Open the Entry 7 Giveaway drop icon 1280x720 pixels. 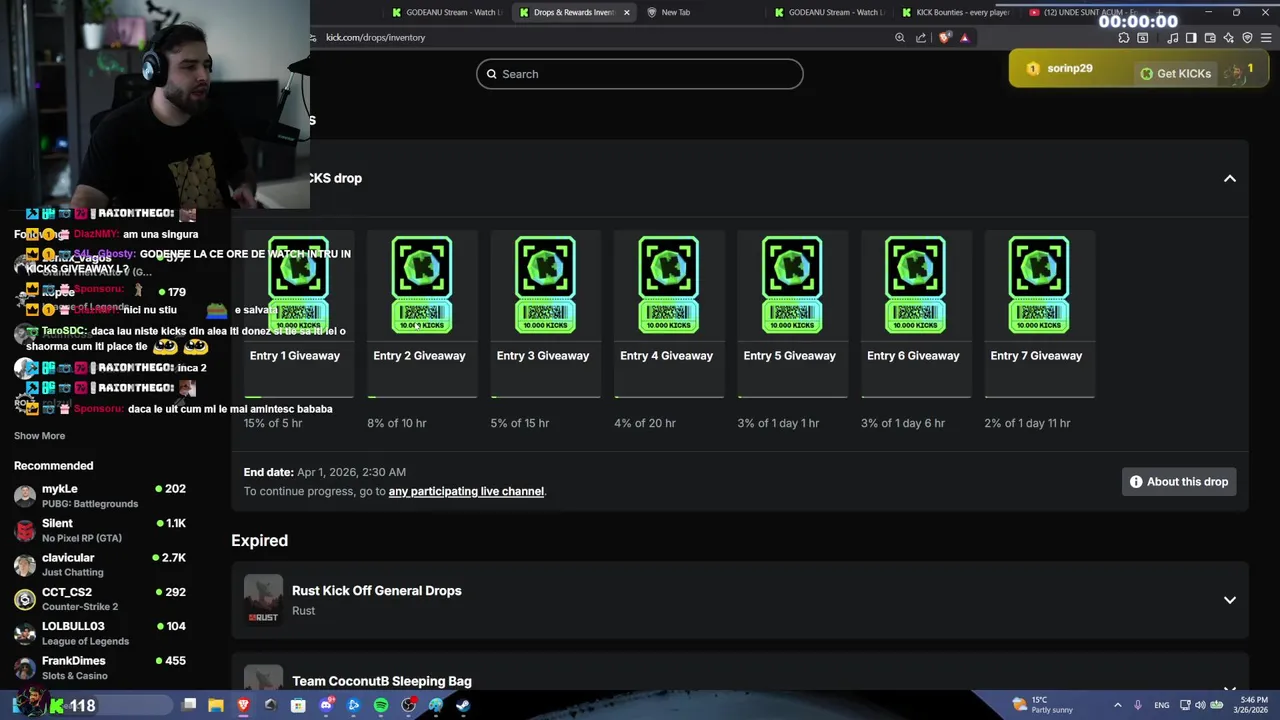pos(1039,285)
